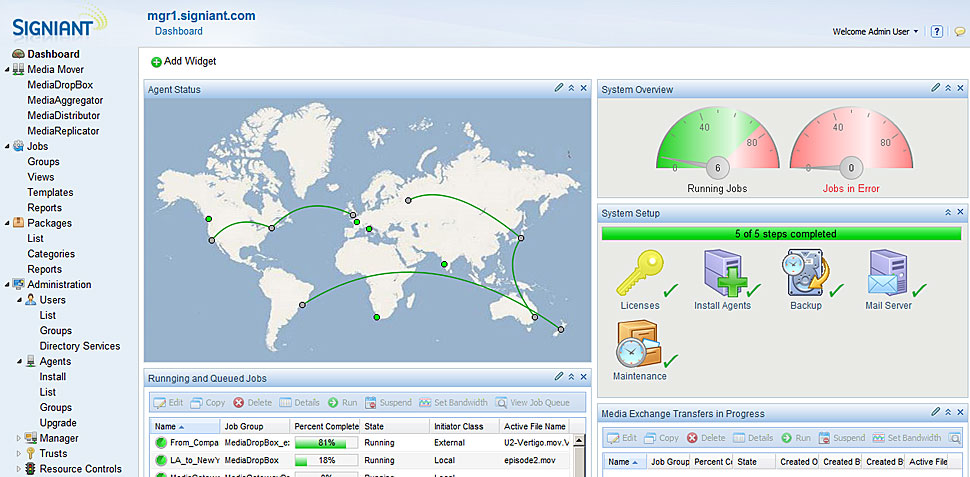Collapse the System Setup widget
The image size is (970, 477).
point(947,212)
